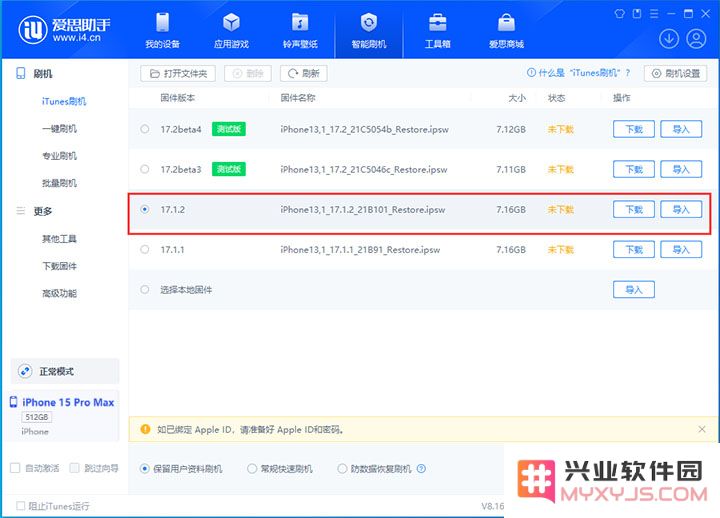This screenshot has width=720, height=518.
Task: Select 一键刷机 in the sidebar
Action: 59,129
